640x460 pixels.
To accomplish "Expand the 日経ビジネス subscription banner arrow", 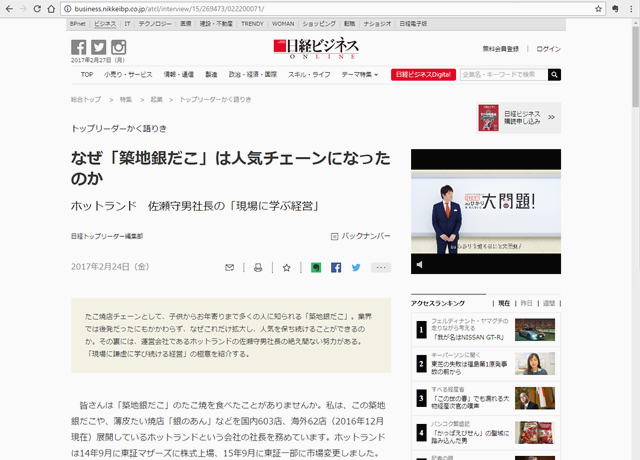I will coord(552,119).
